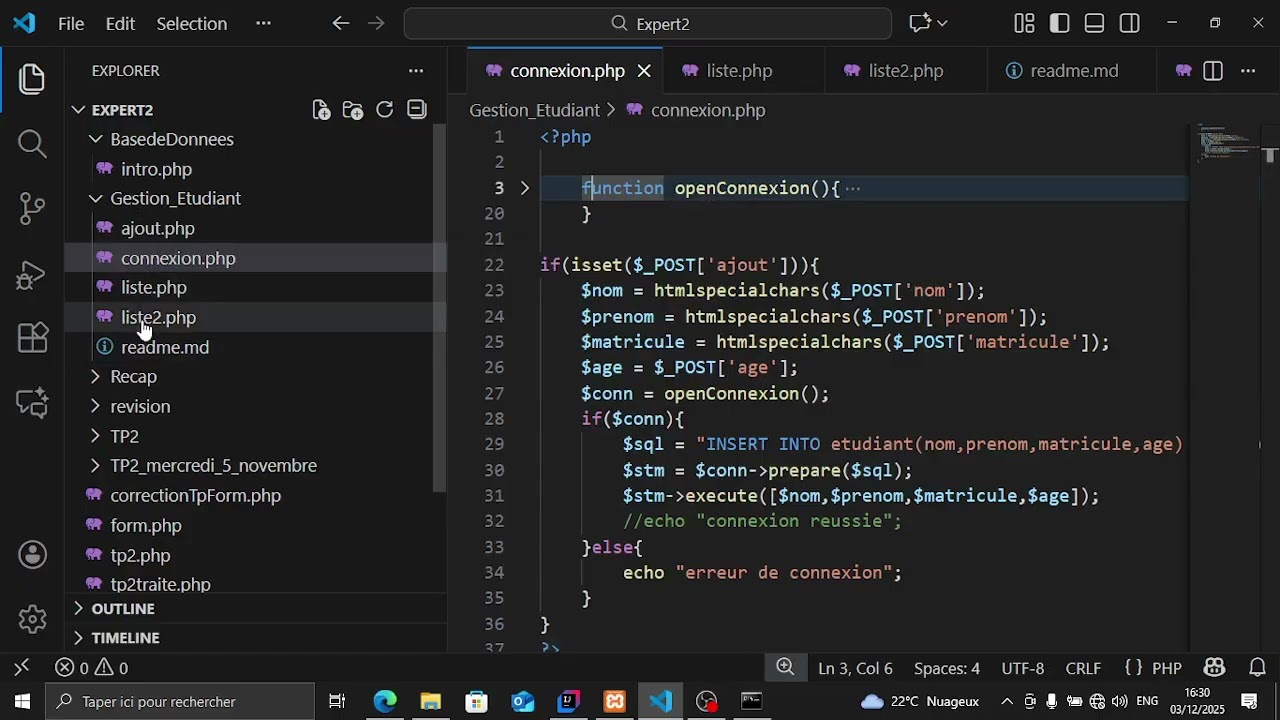This screenshot has width=1280, height=720.
Task: Split the editor to the right
Action: pyautogui.click(x=1213, y=71)
